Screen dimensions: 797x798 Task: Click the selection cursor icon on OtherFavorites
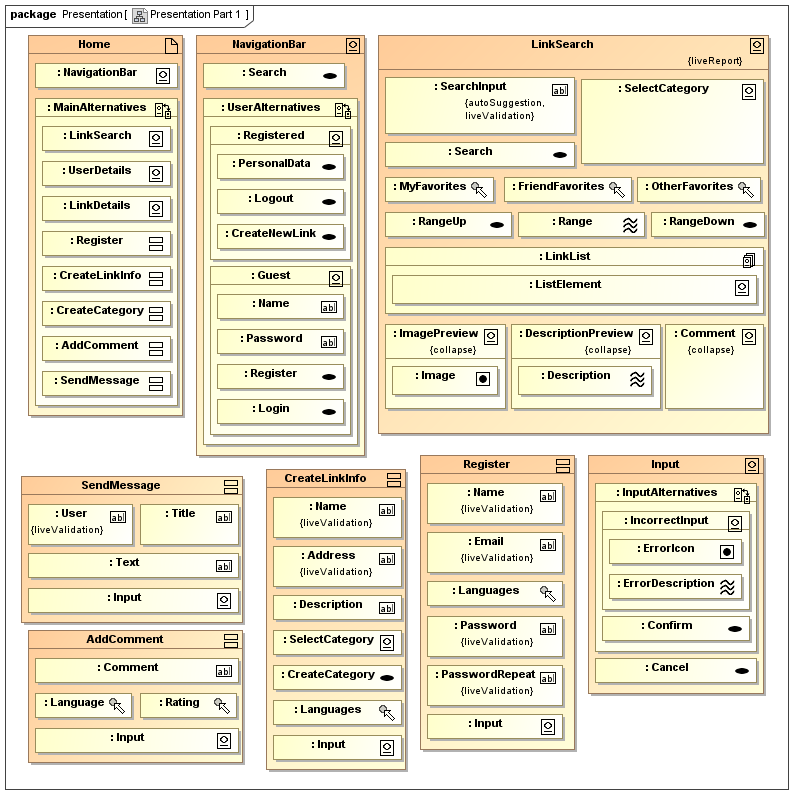pyautogui.click(x=746, y=190)
